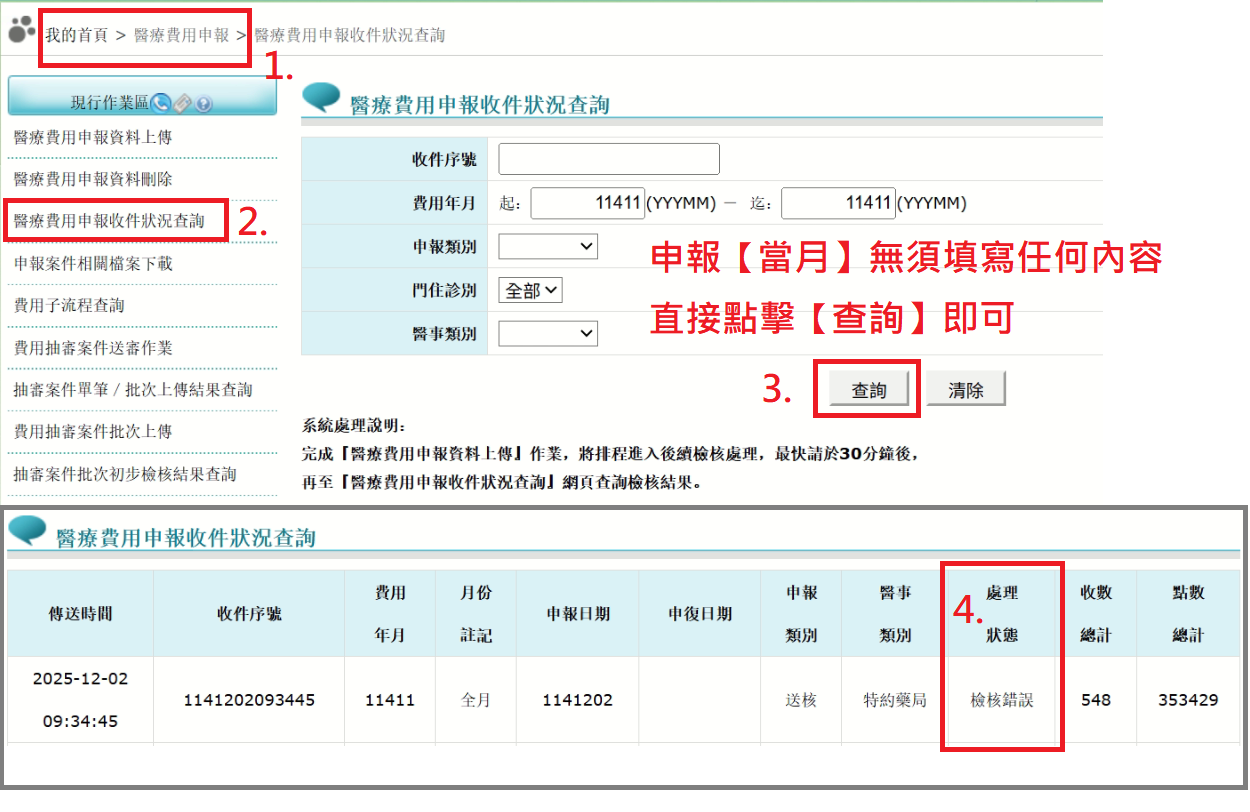The width and height of the screenshot is (1250, 812).
Task: Click the 收件序號 text field
Action: 609,159
